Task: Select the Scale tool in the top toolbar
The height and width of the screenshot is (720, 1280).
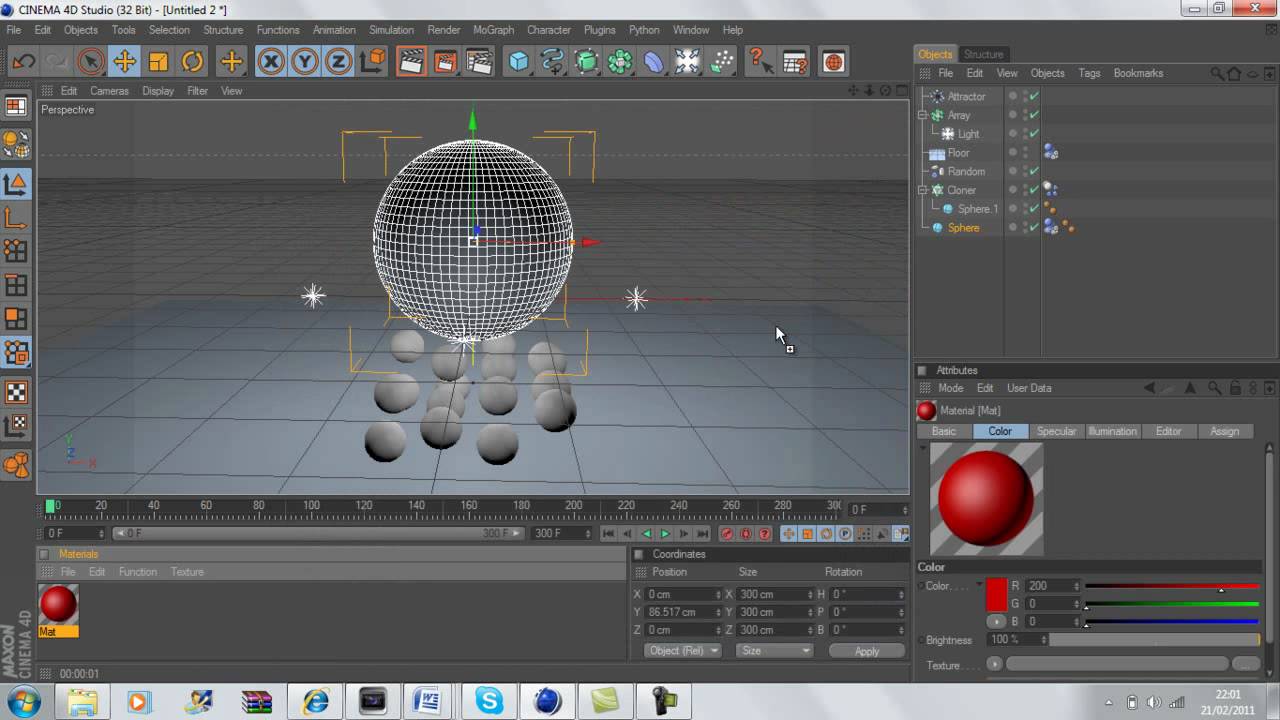Action: (x=158, y=62)
